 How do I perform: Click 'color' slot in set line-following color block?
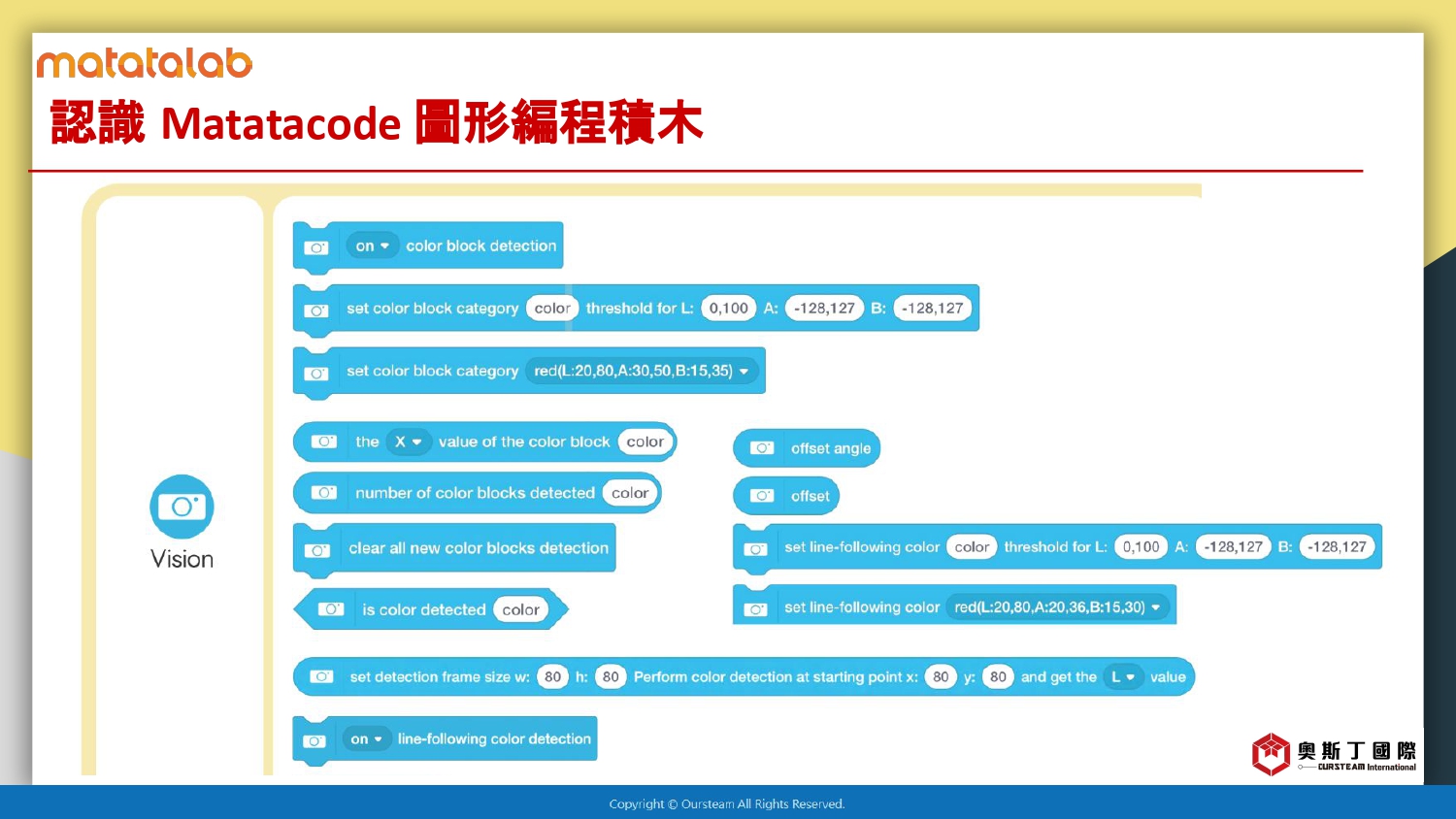(x=972, y=546)
